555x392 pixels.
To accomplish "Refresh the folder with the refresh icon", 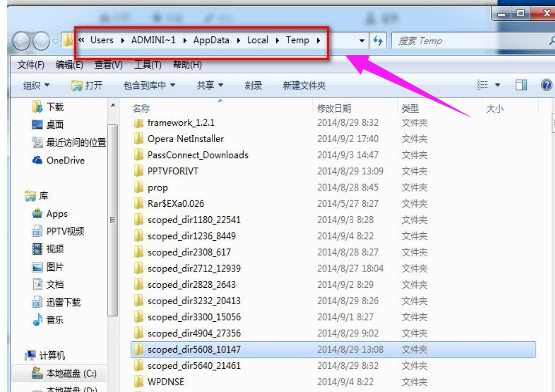I will (x=378, y=41).
